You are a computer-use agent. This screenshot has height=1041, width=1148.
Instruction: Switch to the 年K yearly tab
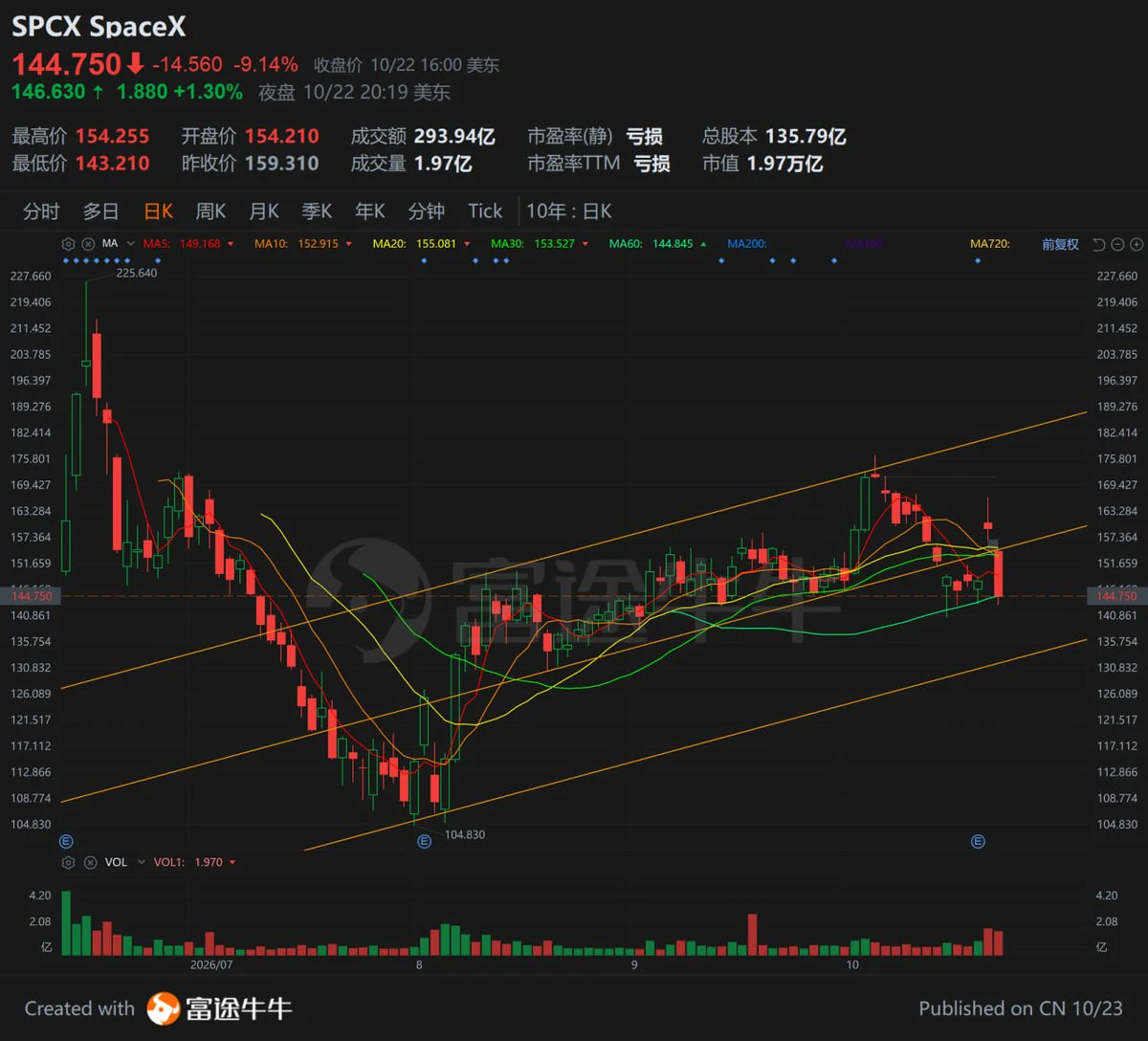coord(370,211)
